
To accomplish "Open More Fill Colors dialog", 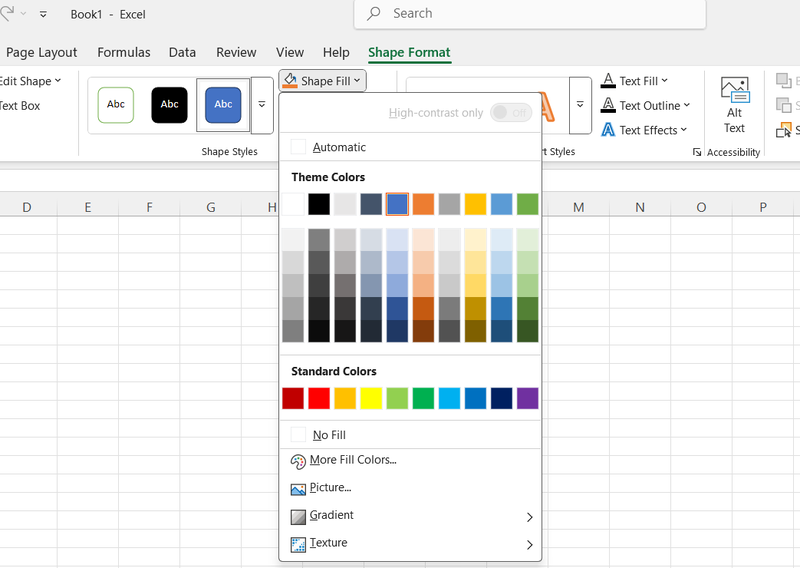I will coord(410,460).
